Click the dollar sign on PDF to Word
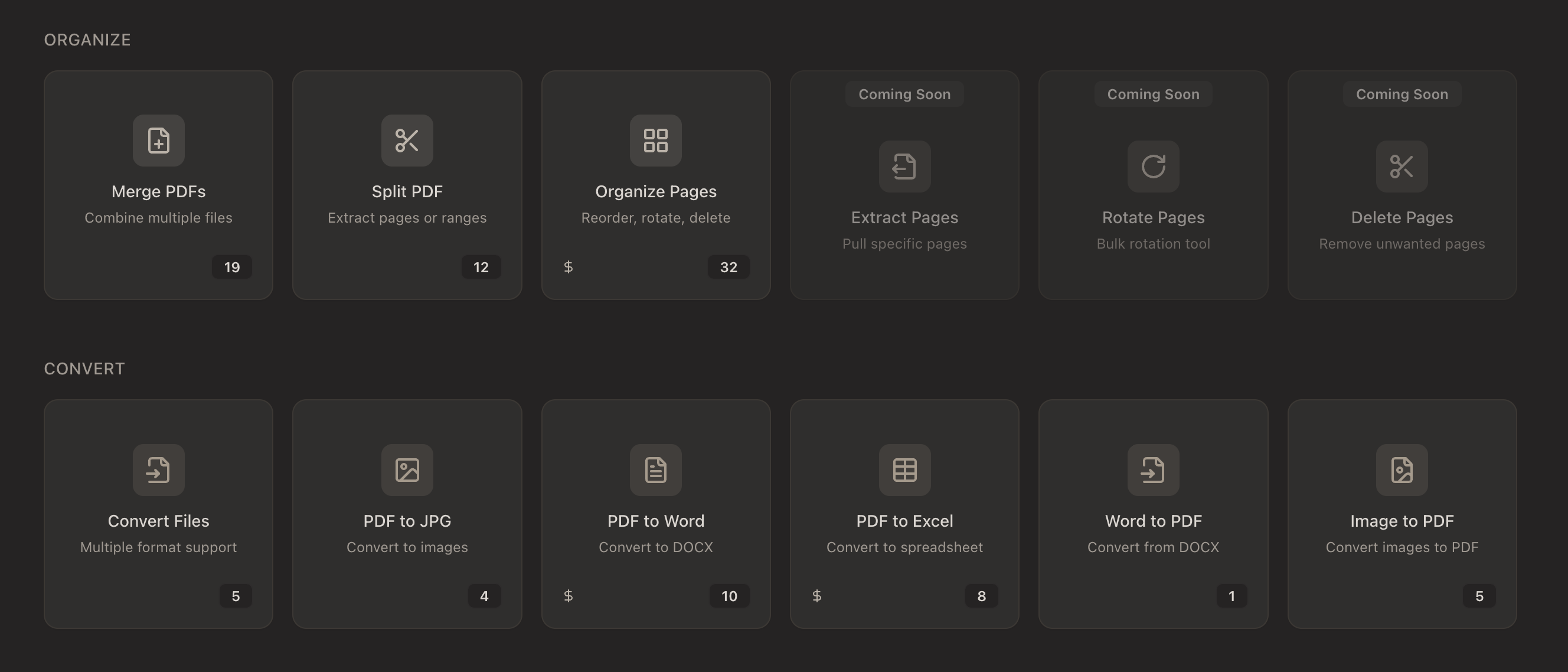The image size is (1568, 672). point(569,596)
